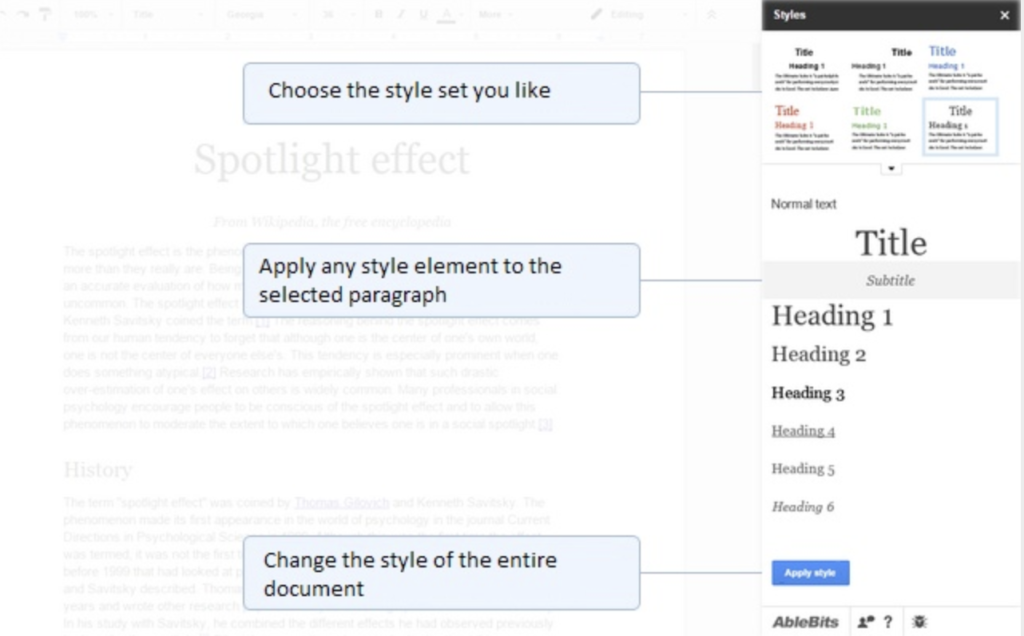Open the More toolbar menu
1024x636 pixels.
click(x=492, y=14)
